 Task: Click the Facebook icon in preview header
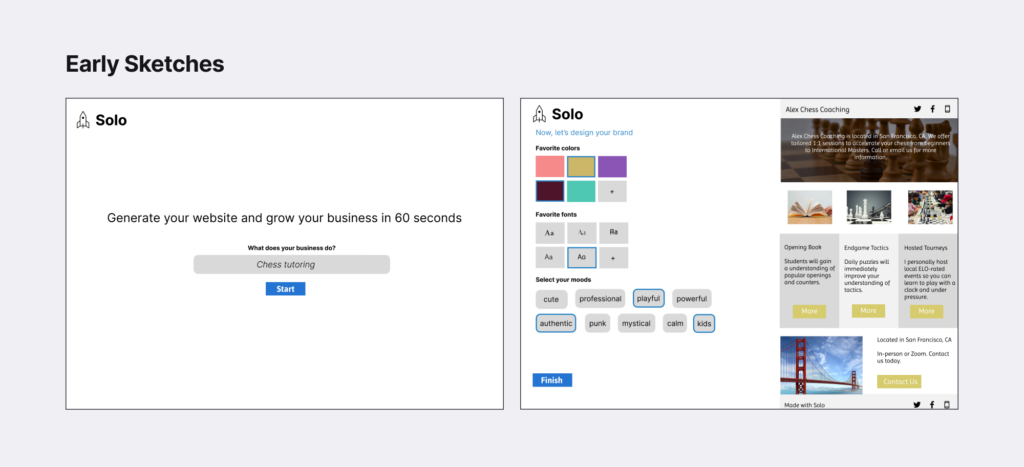pos(932,109)
